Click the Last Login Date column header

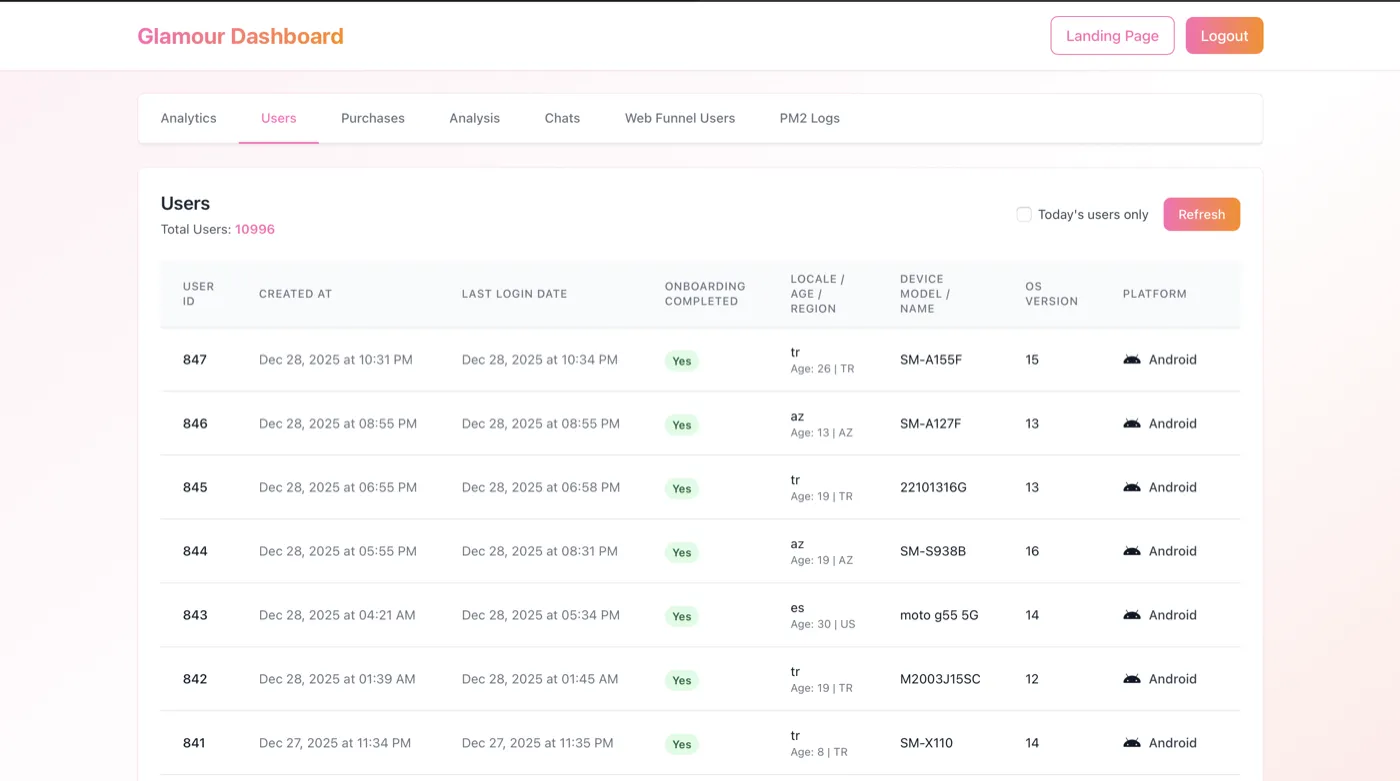click(514, 294)
